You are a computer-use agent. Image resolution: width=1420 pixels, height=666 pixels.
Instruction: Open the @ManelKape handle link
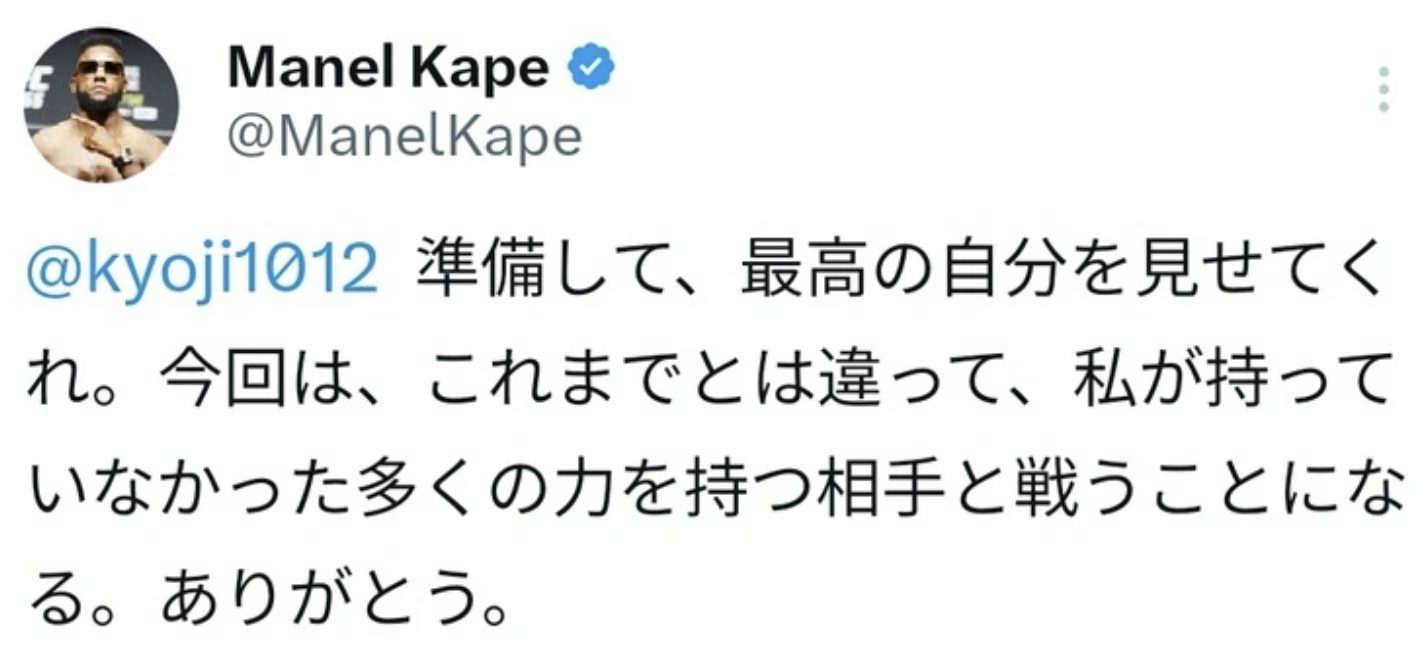(404, 135)
